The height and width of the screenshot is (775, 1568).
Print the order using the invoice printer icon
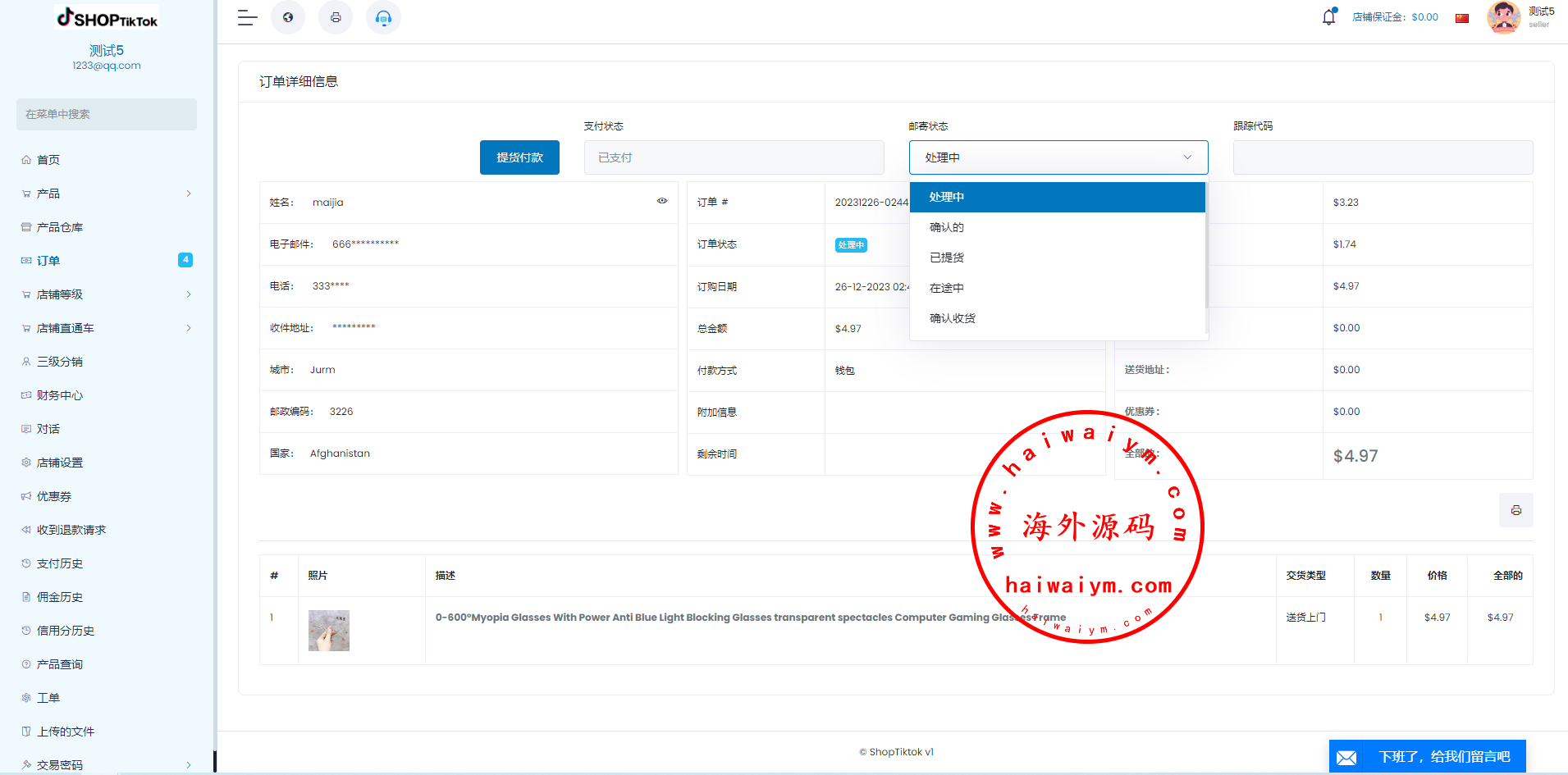[1515, 510]
